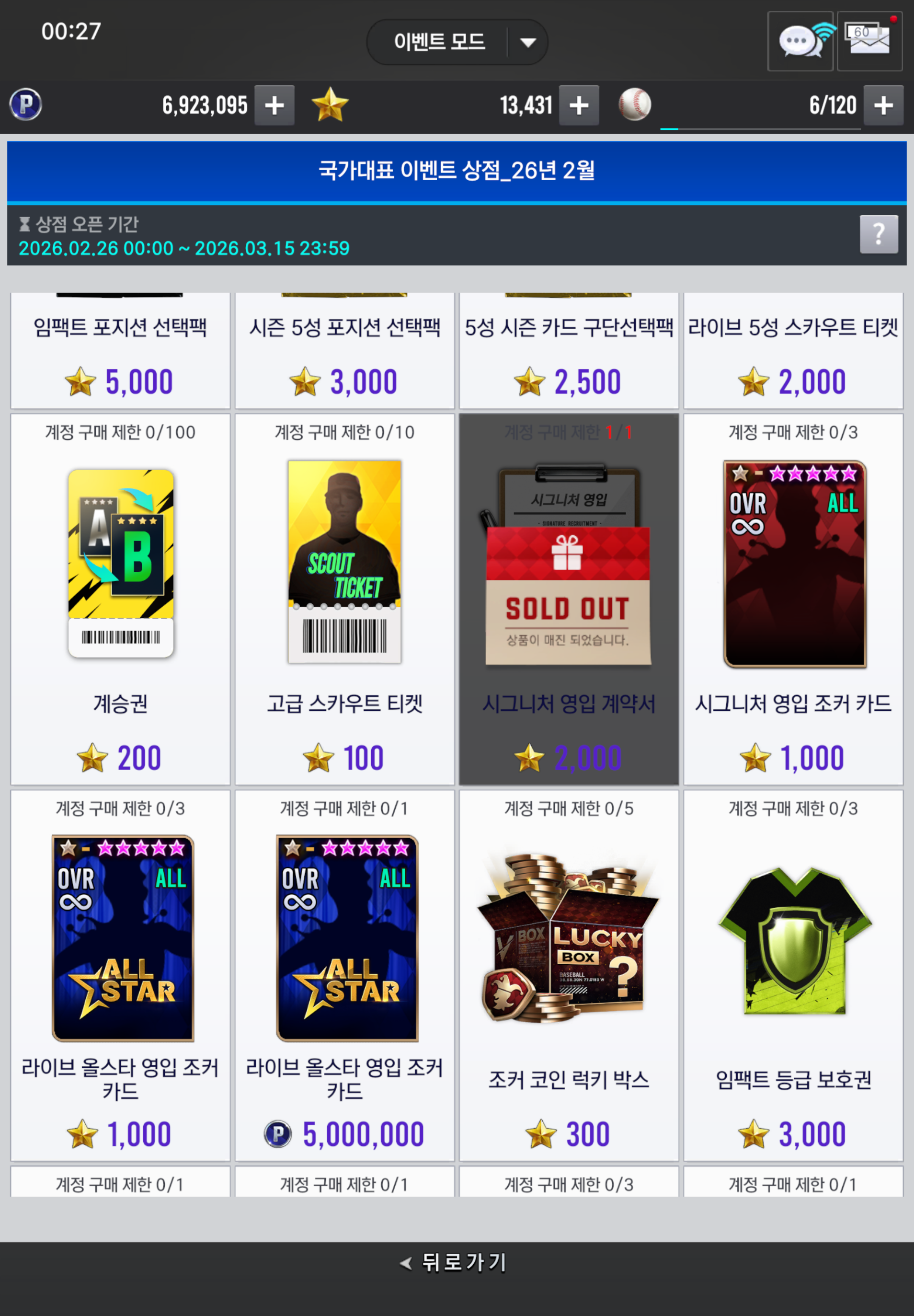Tap the sold out 시그니처 영입 계약서
Screen dimensions: 914x1316
(569, 599)
